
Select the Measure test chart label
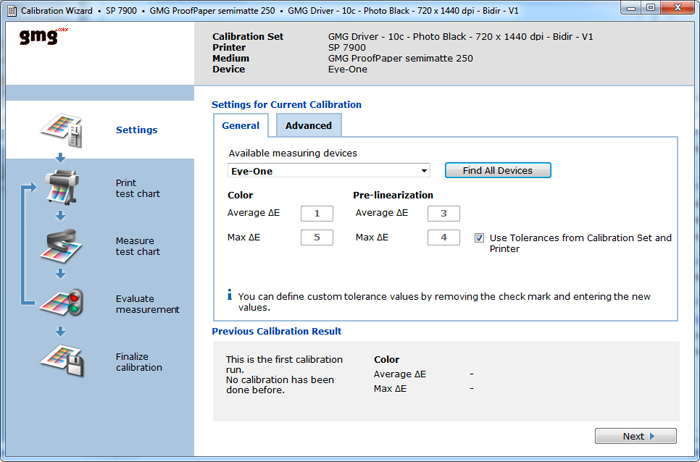[x=138, y=246]
